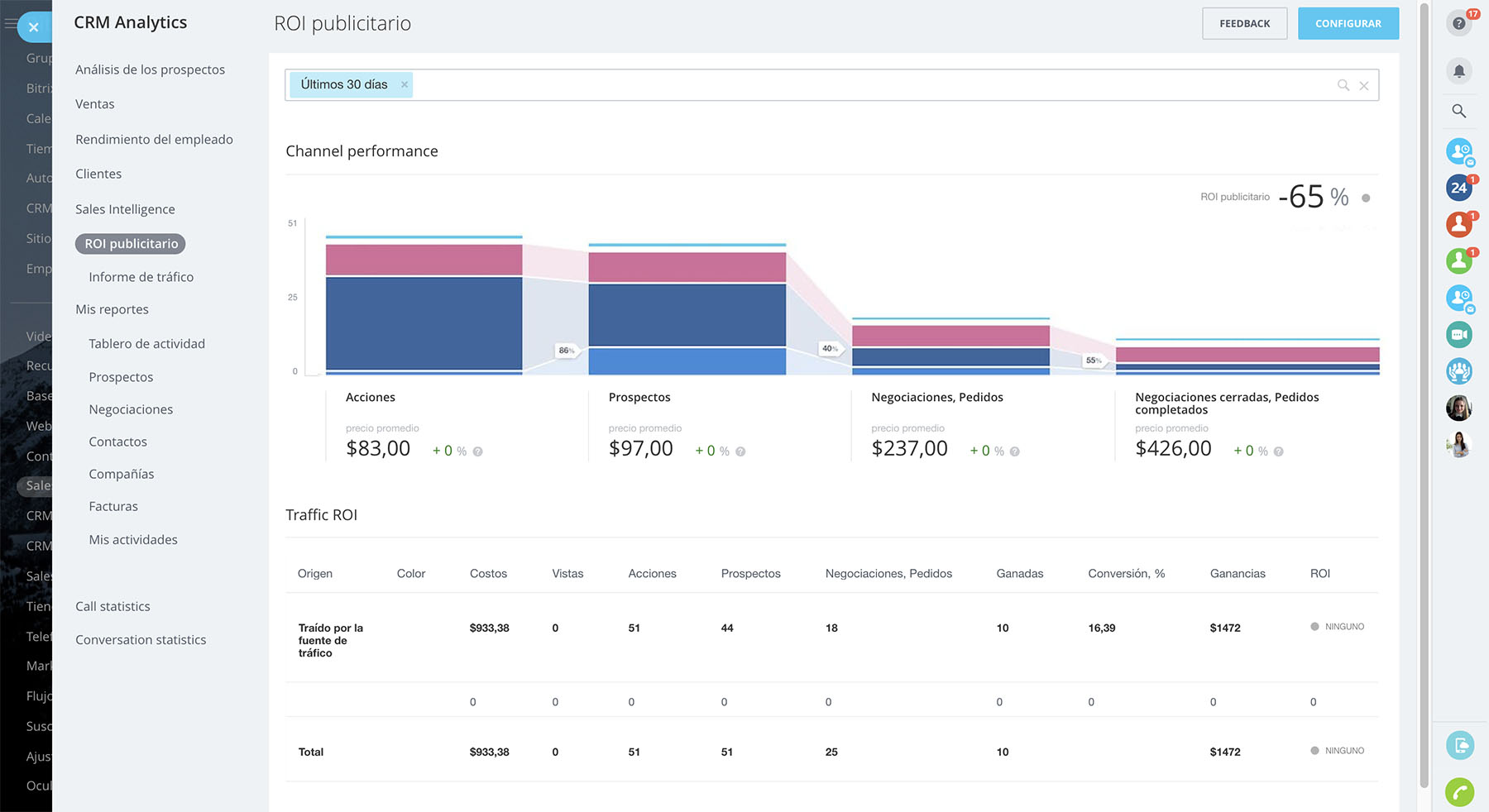
Task: Click the FEEDBACK button
Action: point(1244,23)
